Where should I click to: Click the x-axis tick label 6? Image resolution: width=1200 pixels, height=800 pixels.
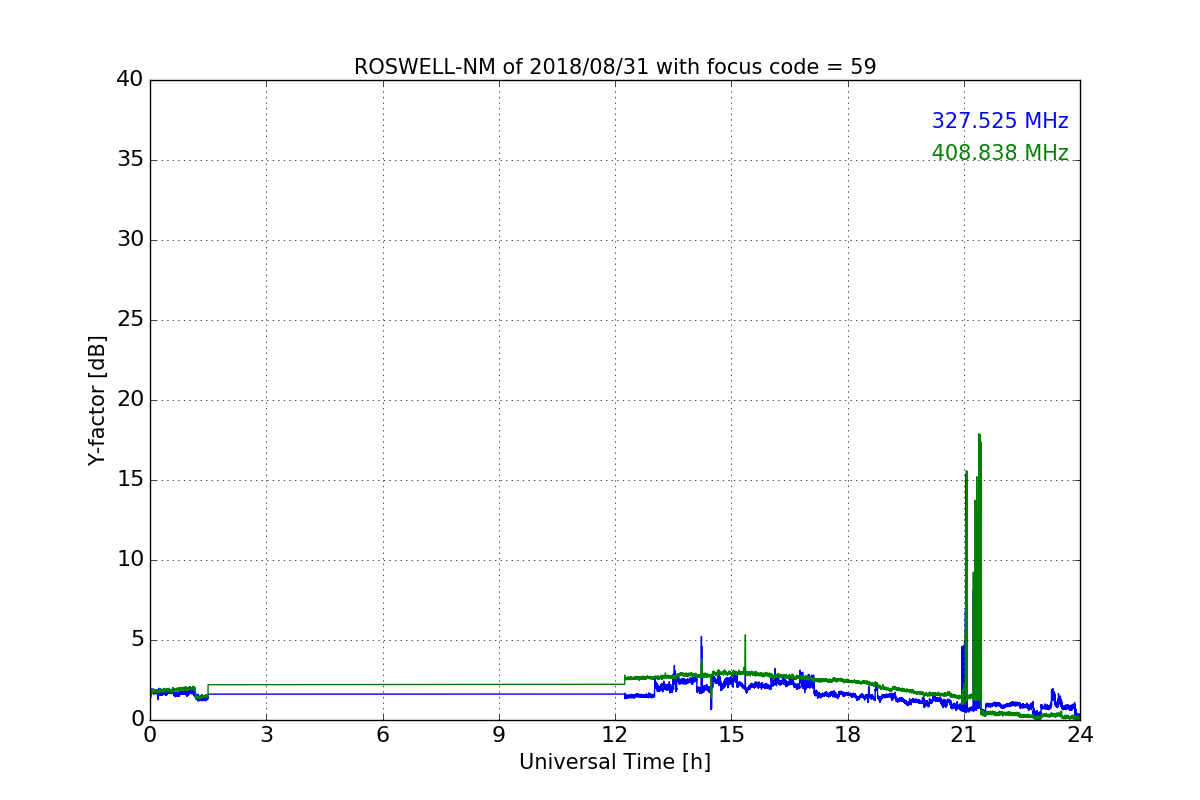(x=382, y=734)
